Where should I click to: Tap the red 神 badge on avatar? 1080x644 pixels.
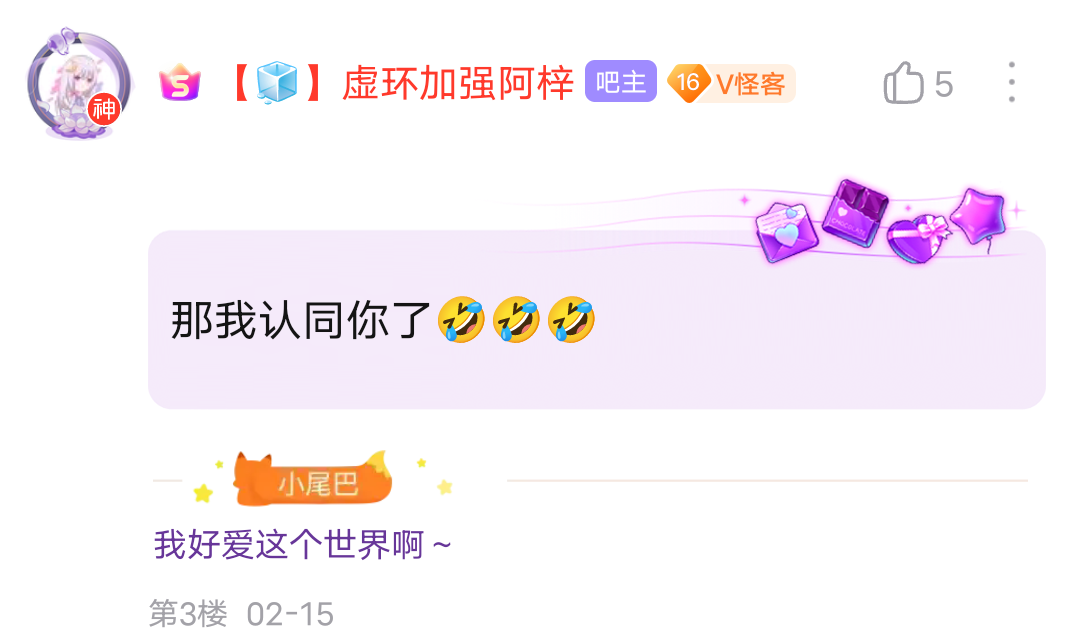(x=104, y=109)
